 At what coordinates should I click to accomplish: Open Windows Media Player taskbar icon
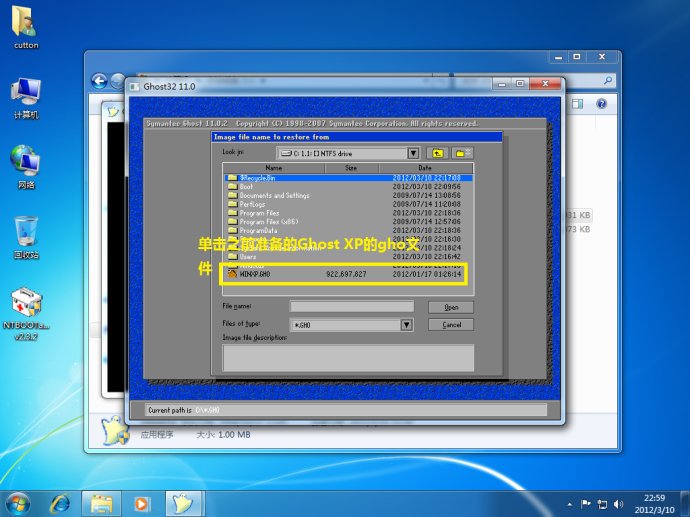coord(142,503)
